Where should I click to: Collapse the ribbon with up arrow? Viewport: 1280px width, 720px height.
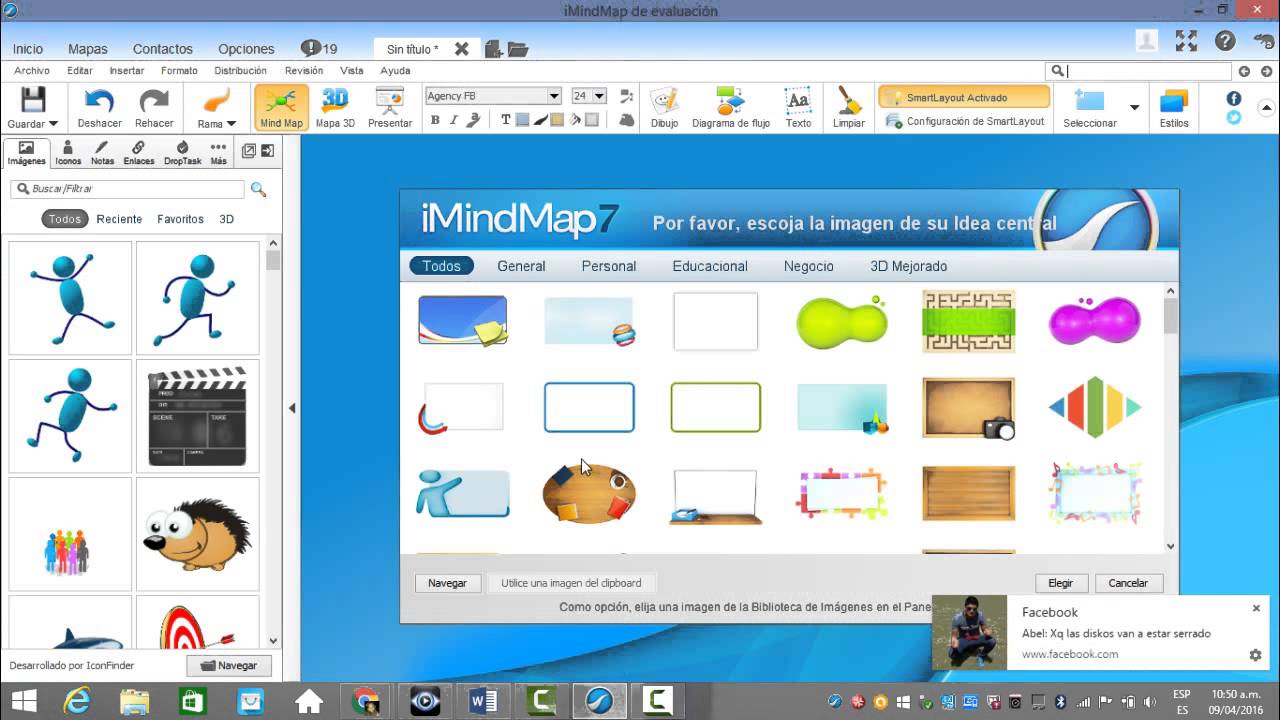[1268, 107]
